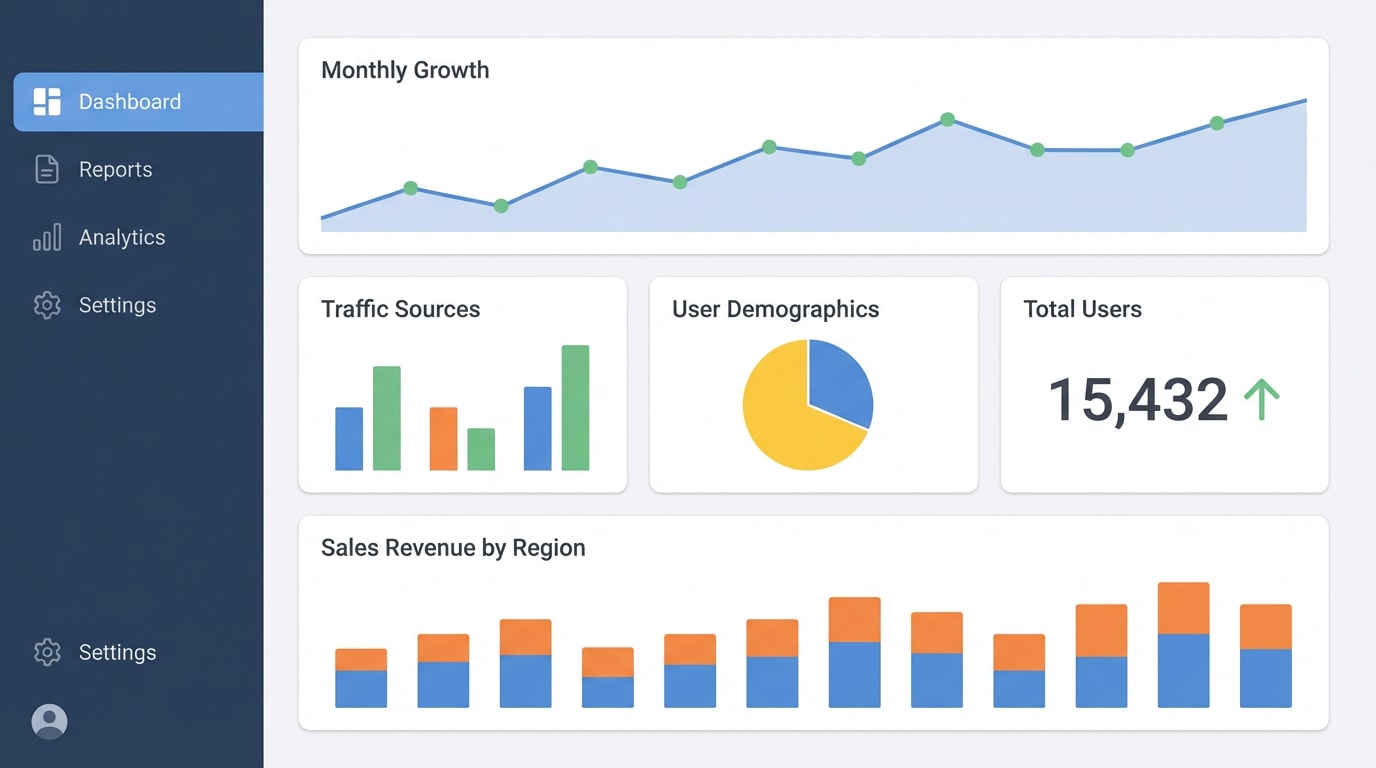The image size is (1376, 768).
Task: Open the Dashboard navigation item
Action: (x=130, y=101)
